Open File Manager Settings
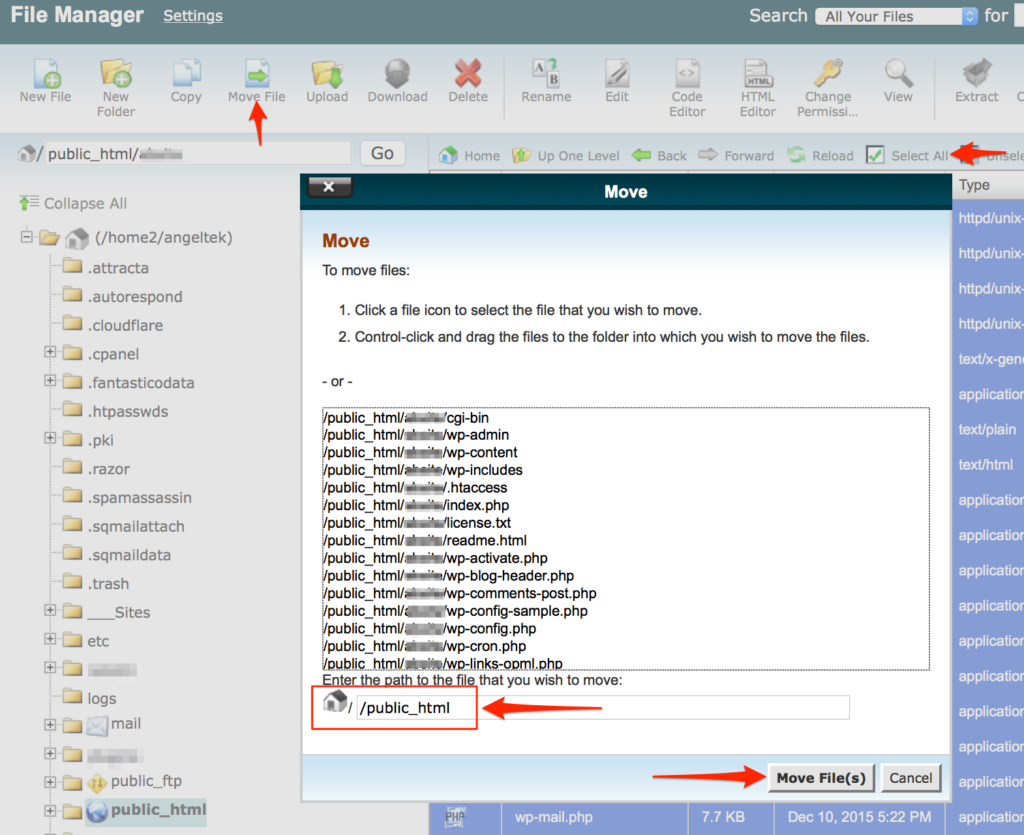This screenshot has height=835, width=1024. (192, 15)
